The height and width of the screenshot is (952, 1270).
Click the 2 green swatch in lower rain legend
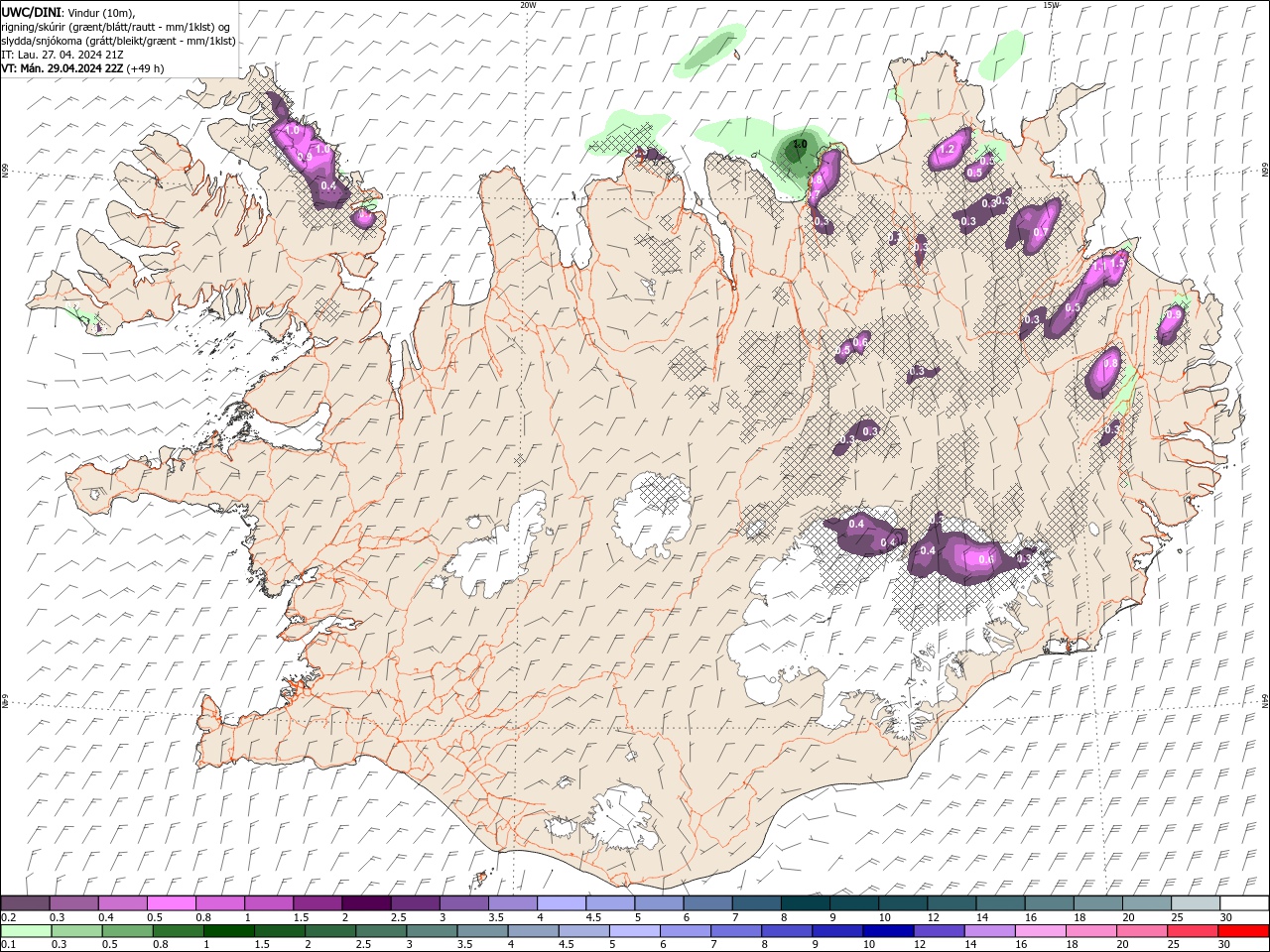pos(330,931)
